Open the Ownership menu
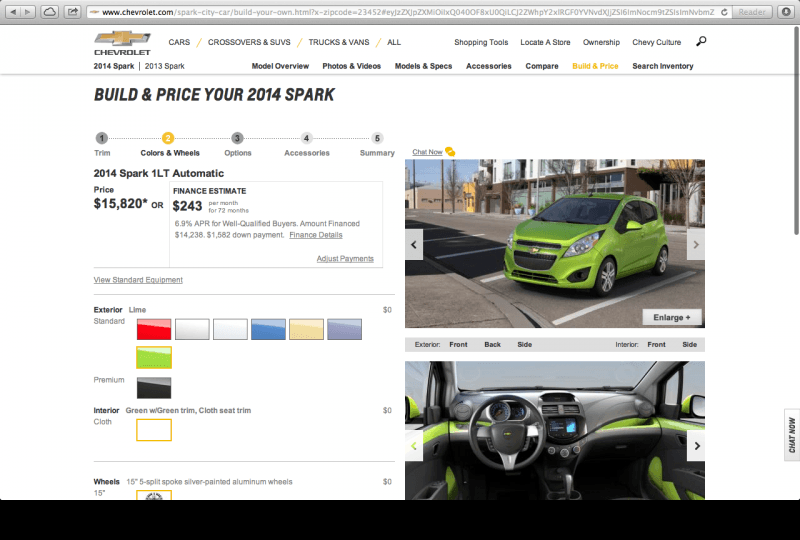 tap(602, 42)
